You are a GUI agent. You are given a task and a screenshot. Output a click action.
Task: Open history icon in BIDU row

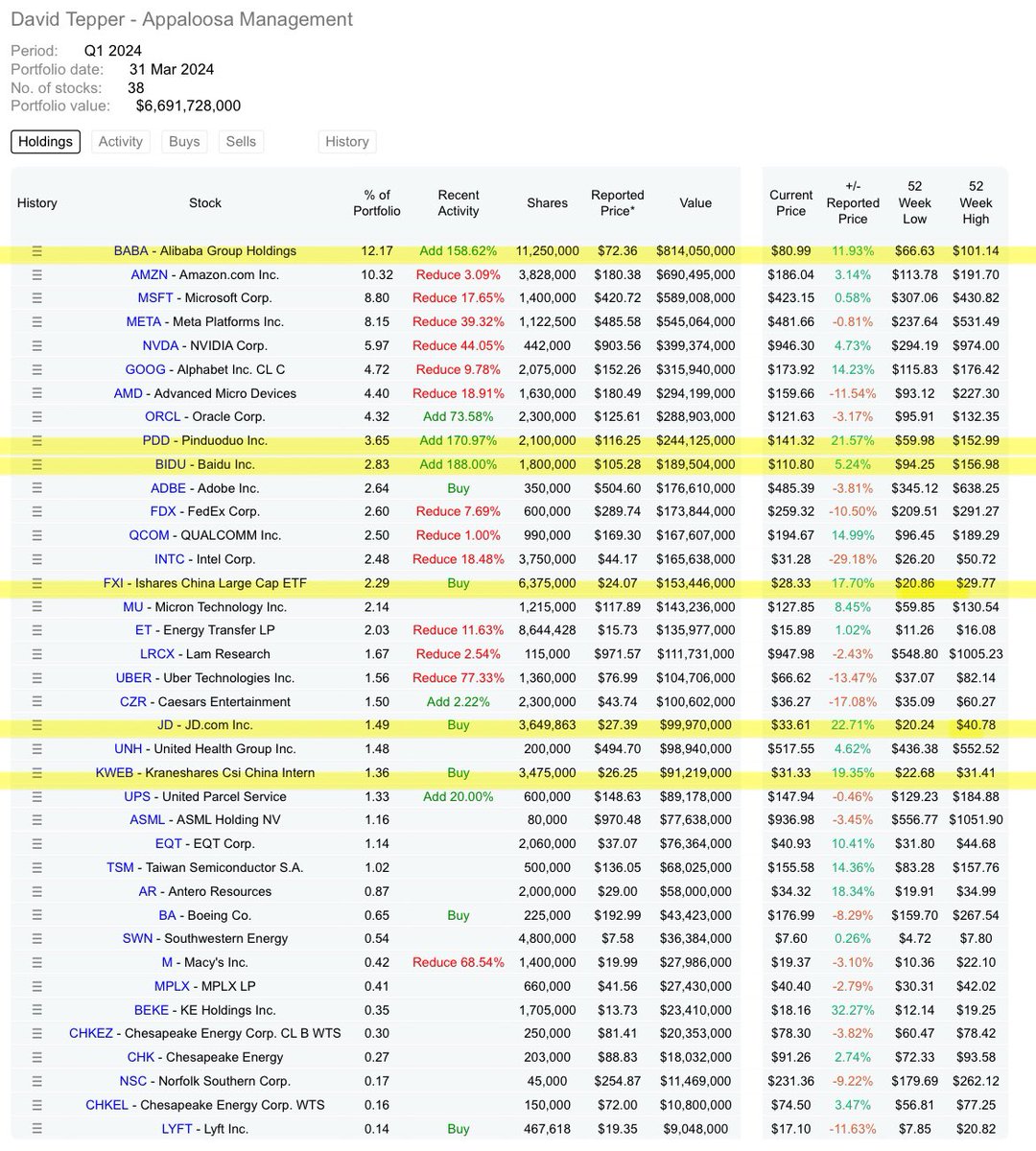click(x=37, y=464)
